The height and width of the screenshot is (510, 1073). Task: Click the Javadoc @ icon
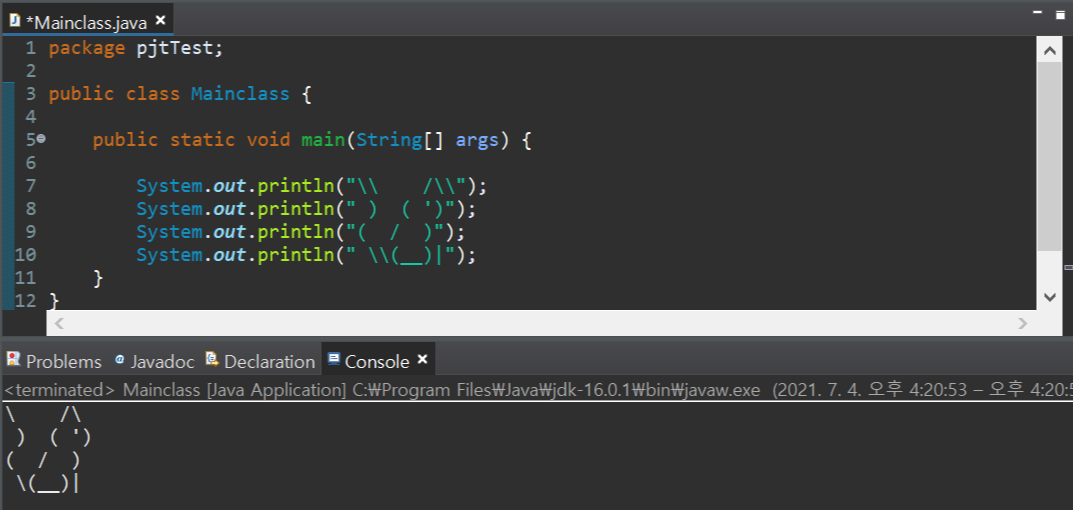(x=120, y=359)
